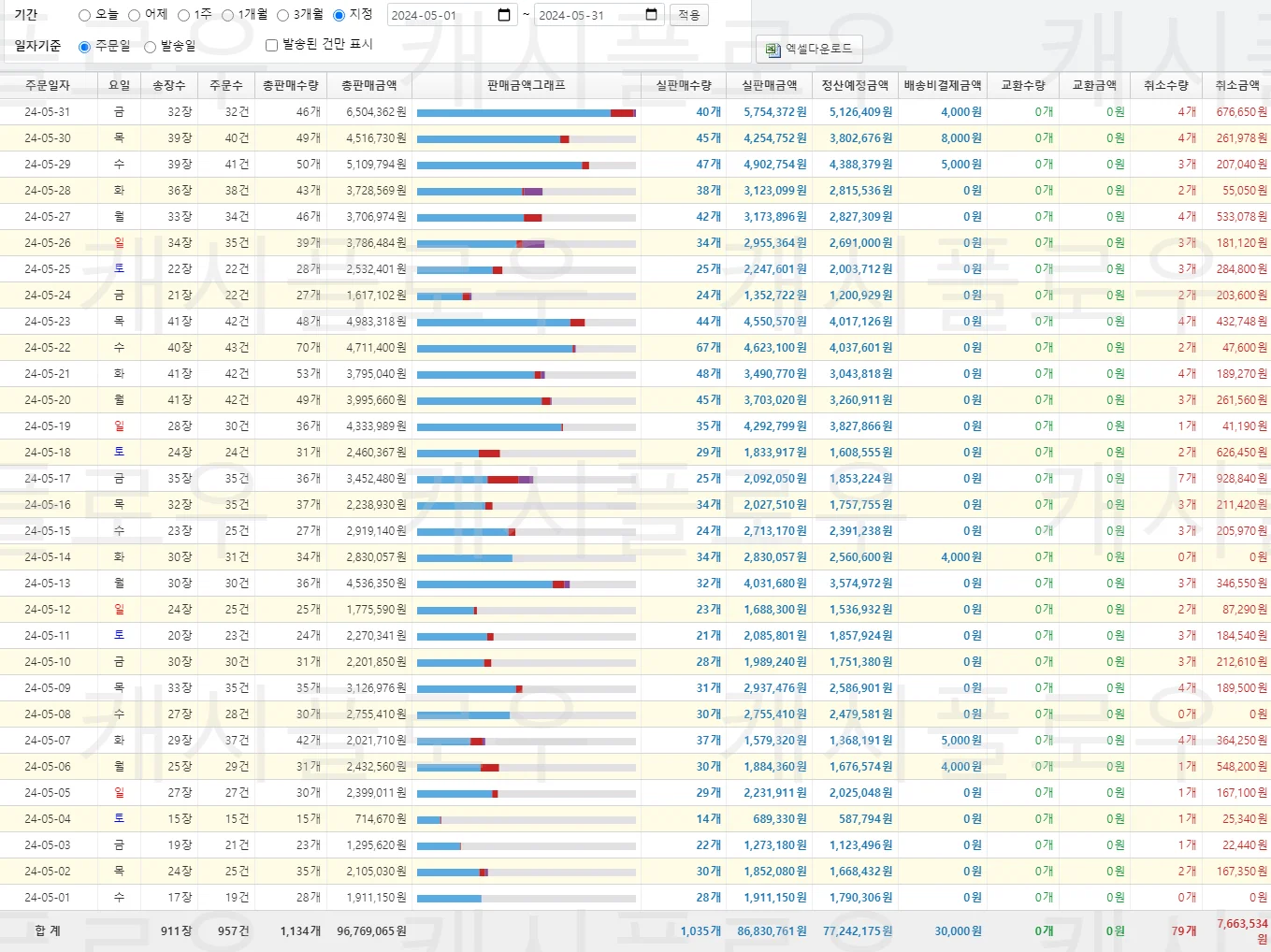Click actual sales amount 689,330원
The width and height of the screenshot is (1271, 952).
780,819
